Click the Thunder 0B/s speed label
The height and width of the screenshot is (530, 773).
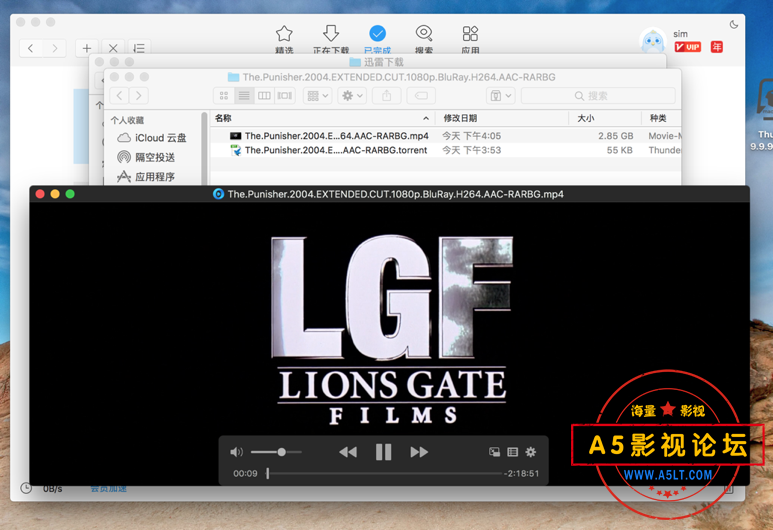[52, 489]
